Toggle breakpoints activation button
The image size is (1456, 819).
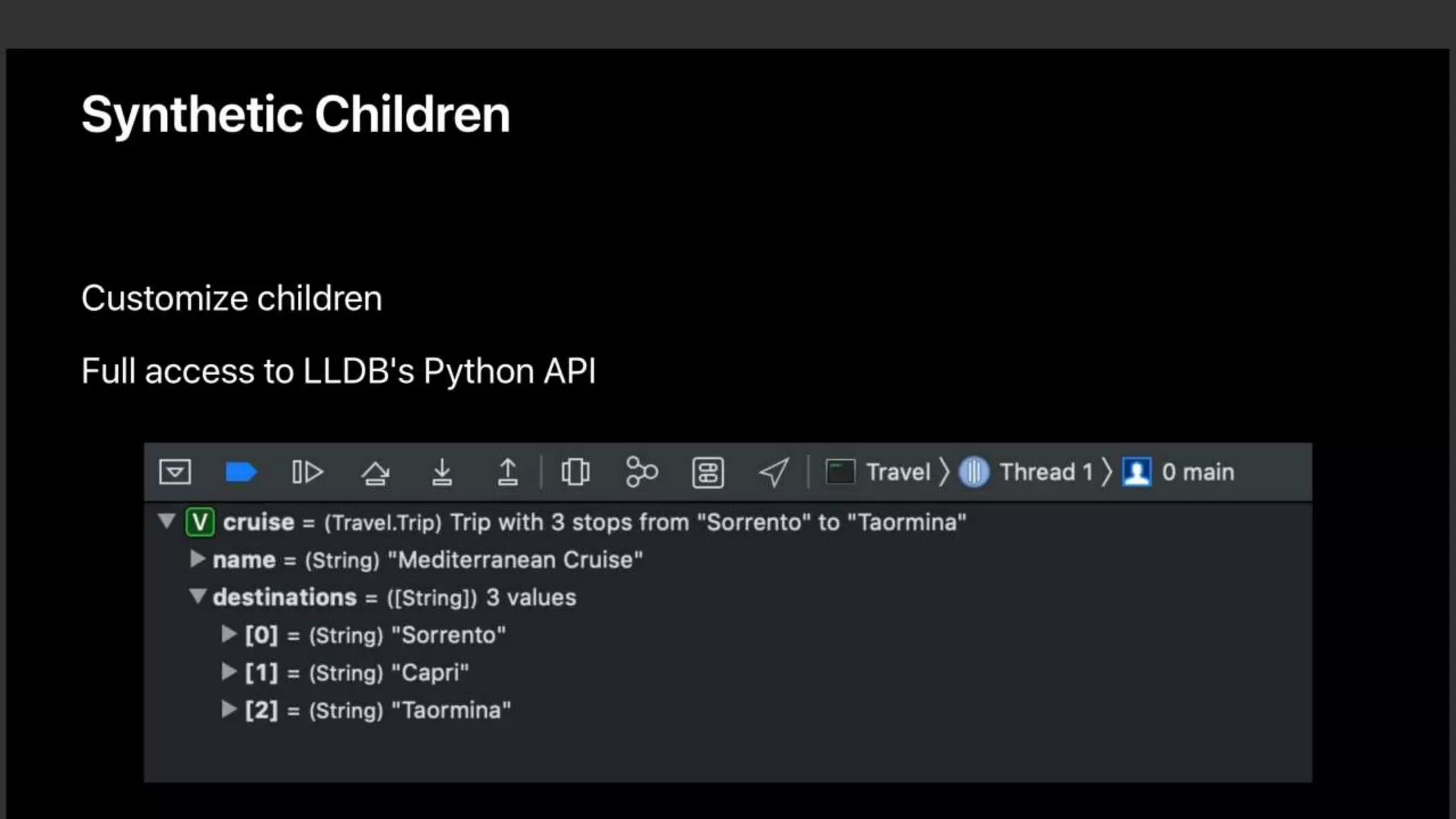[x=240, y=472]
